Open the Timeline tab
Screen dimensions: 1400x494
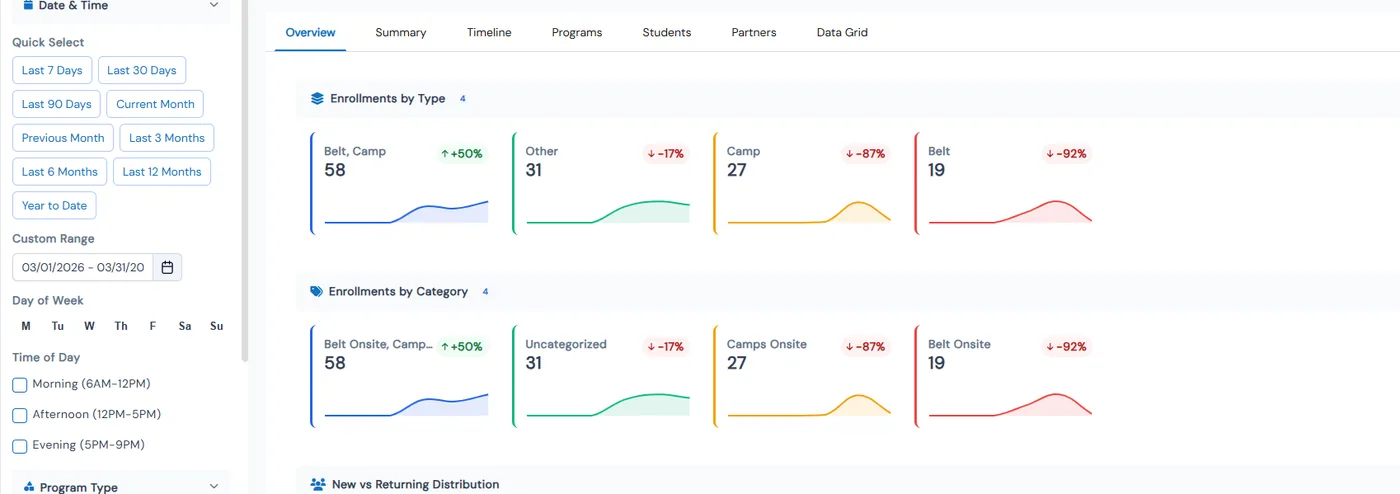point(489,33)
